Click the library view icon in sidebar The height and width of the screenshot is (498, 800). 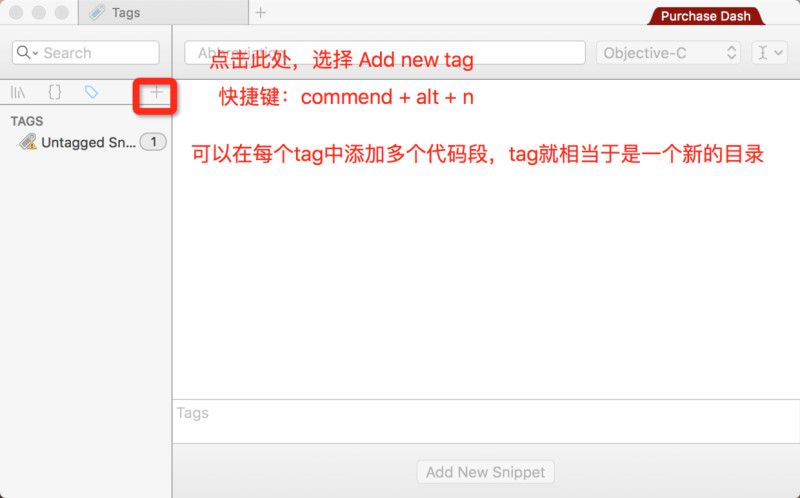18,92
